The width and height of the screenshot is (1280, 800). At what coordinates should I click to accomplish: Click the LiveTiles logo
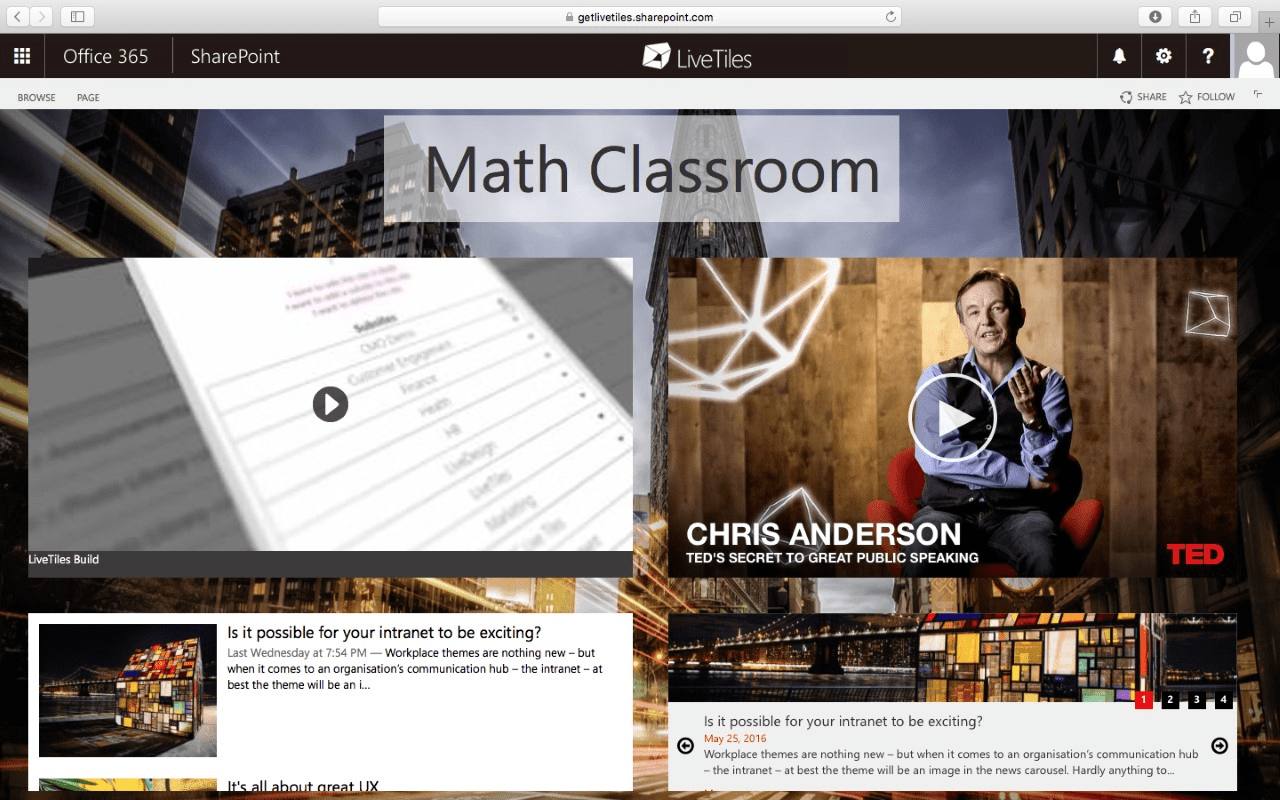point(697,57)
